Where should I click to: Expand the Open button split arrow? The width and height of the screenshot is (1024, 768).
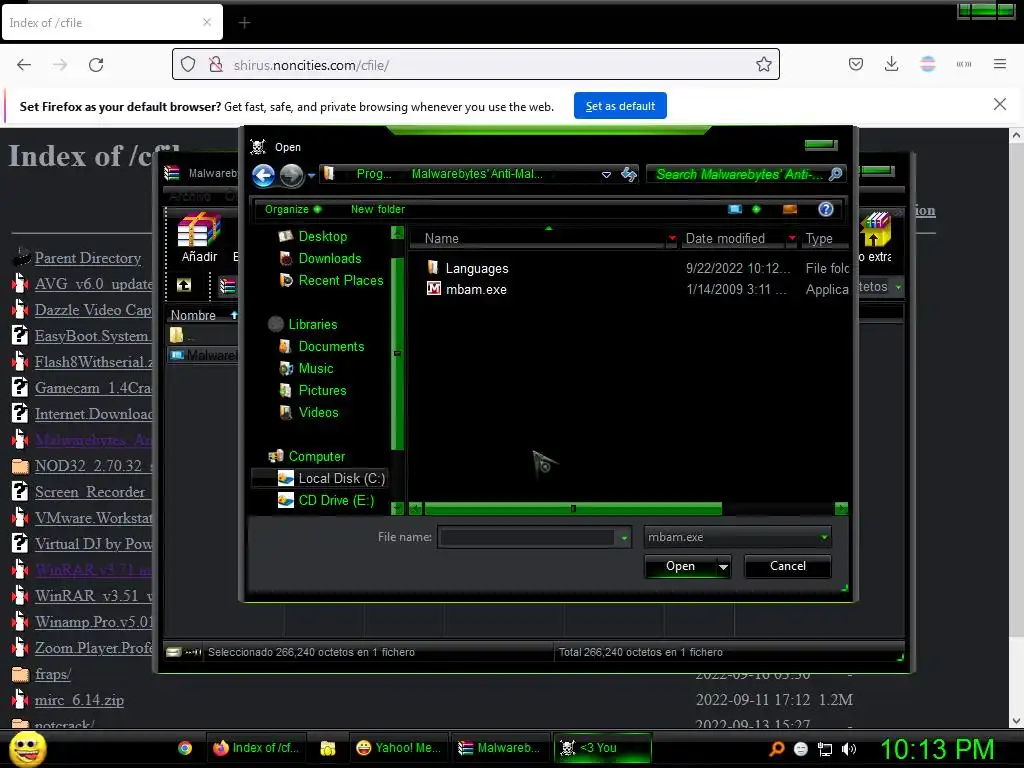723,566
